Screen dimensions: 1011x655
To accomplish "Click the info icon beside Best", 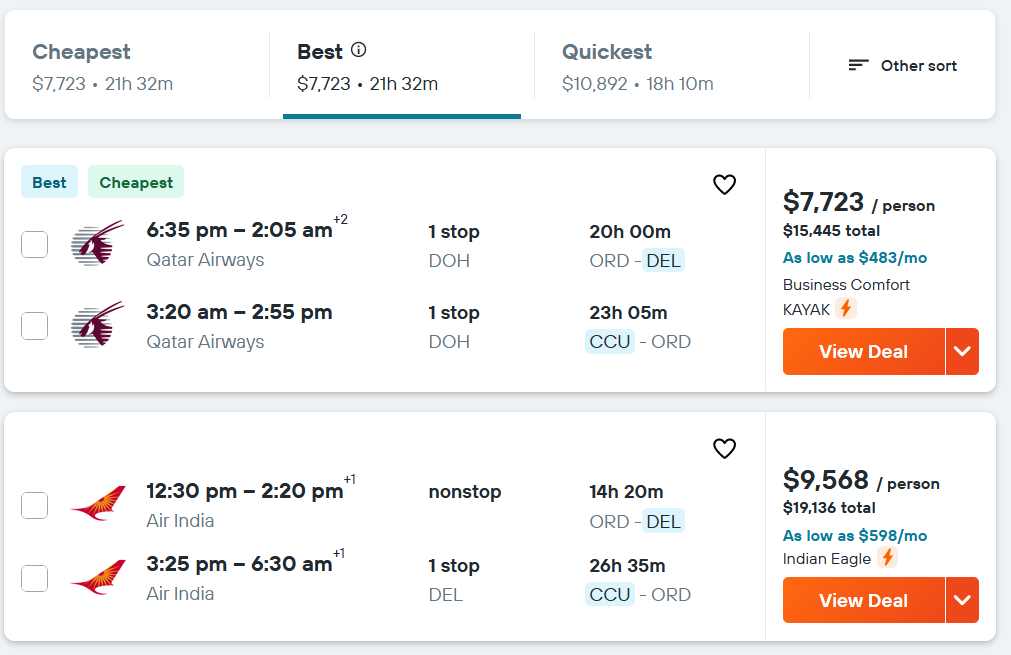I will [x=359, y=50].
